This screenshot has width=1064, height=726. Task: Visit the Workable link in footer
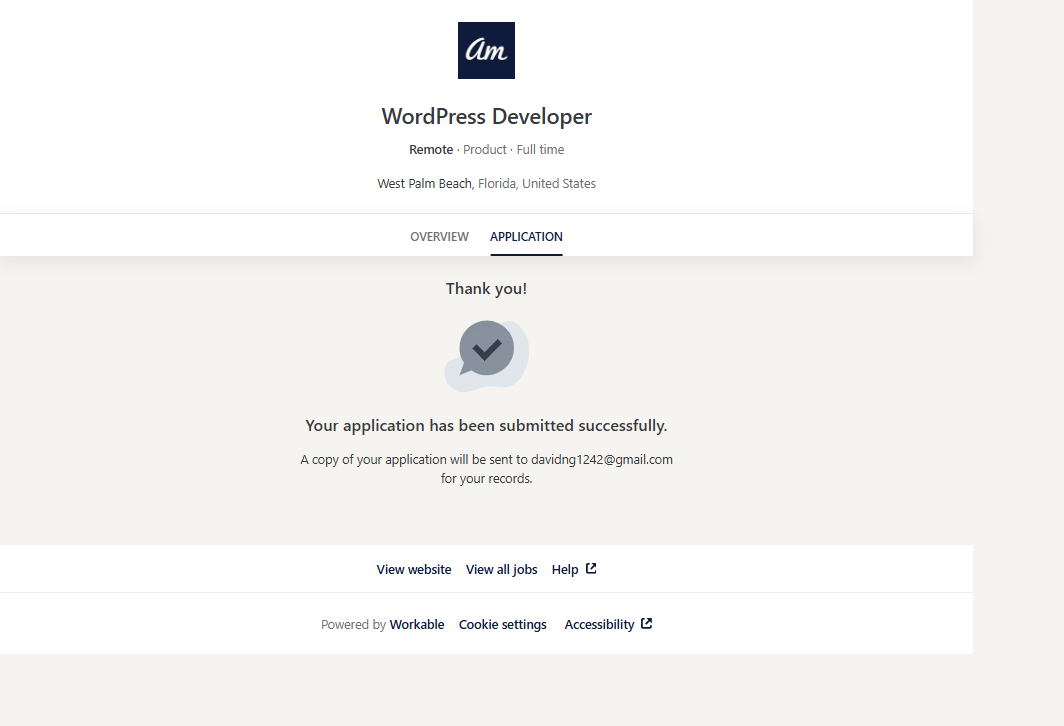coord(417,625)
